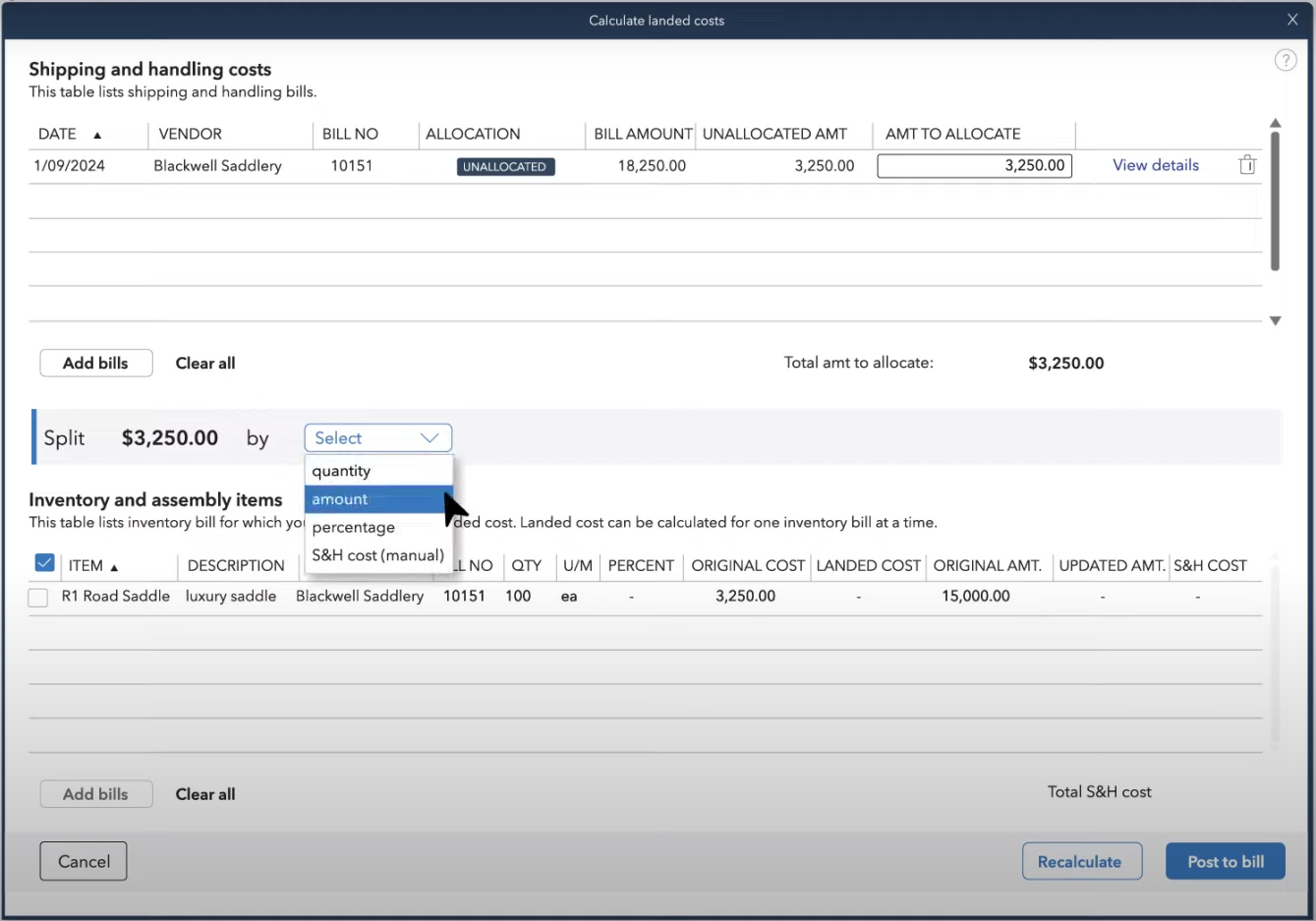The image size is (1316, 921).
Task: Edit the amount to allocate field
Action: point(973,165)
